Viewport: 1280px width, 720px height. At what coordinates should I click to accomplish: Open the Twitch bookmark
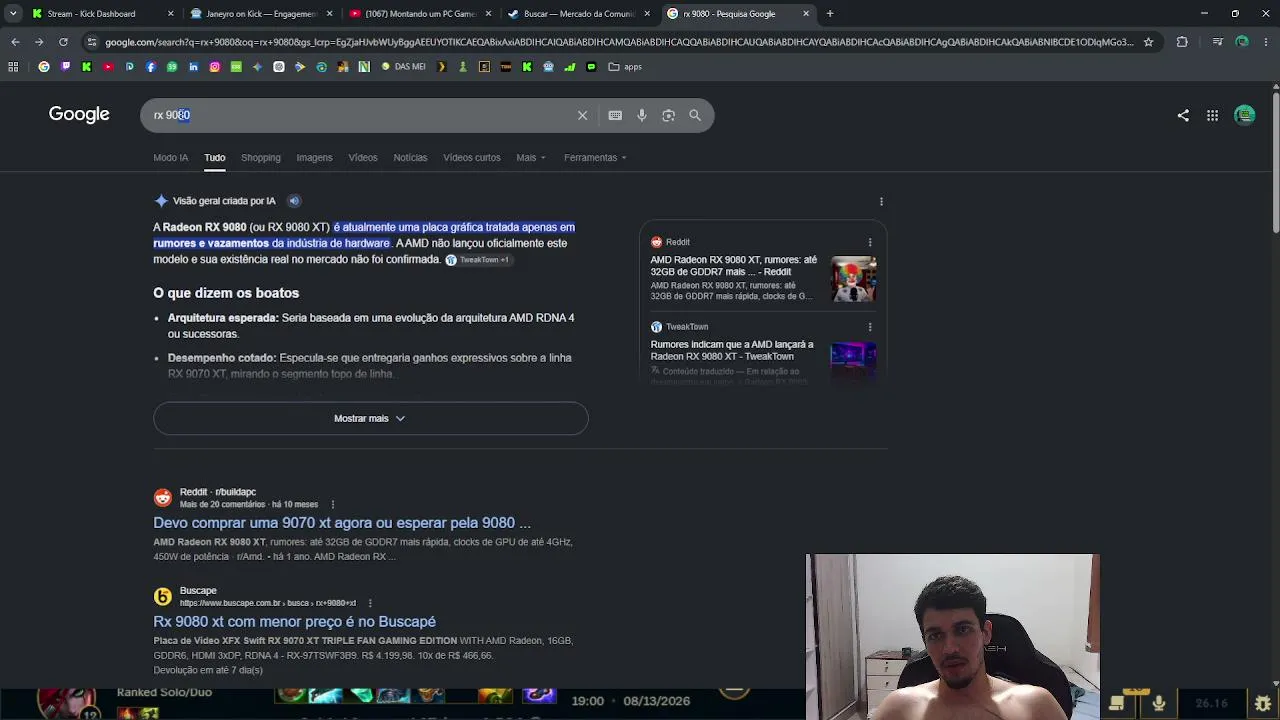click(x=65, y=67)
